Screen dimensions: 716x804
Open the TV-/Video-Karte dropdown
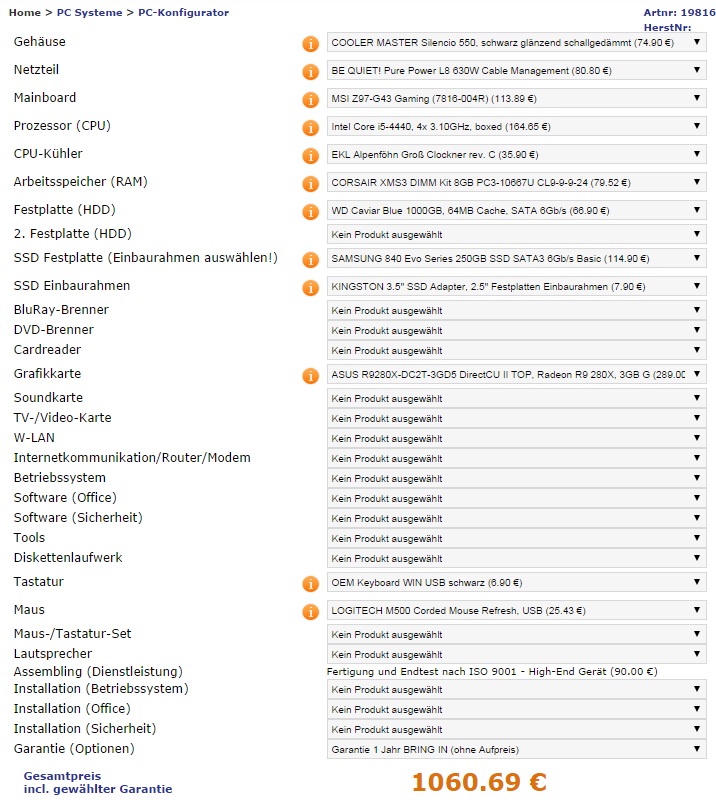click(516, 418)
